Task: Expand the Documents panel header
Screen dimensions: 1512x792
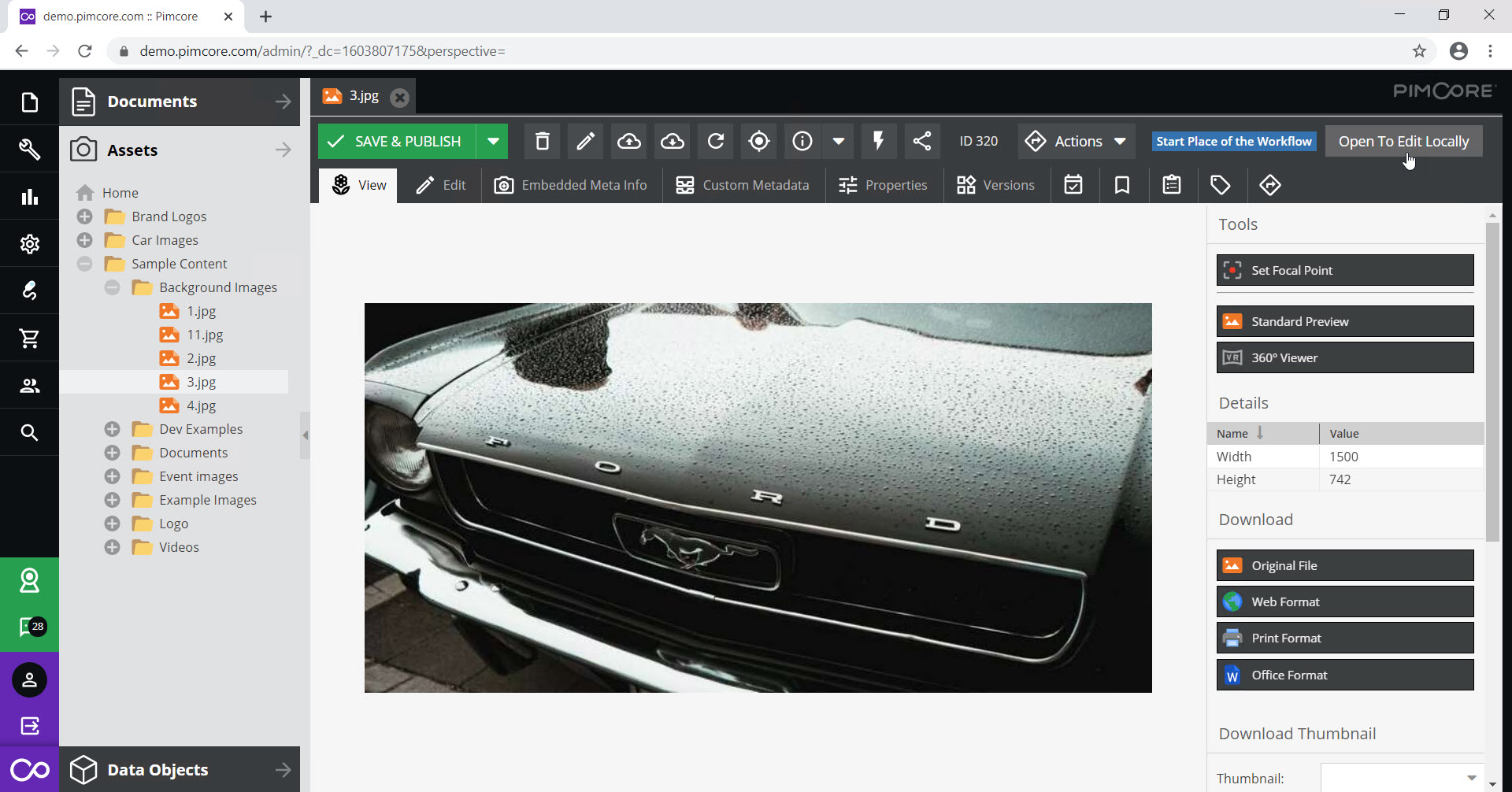Action: point(180,102)
